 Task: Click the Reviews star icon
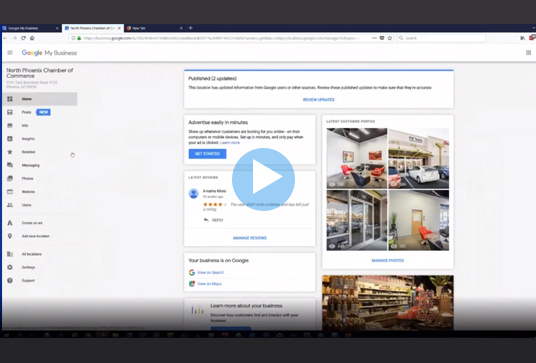click(10, 152)
